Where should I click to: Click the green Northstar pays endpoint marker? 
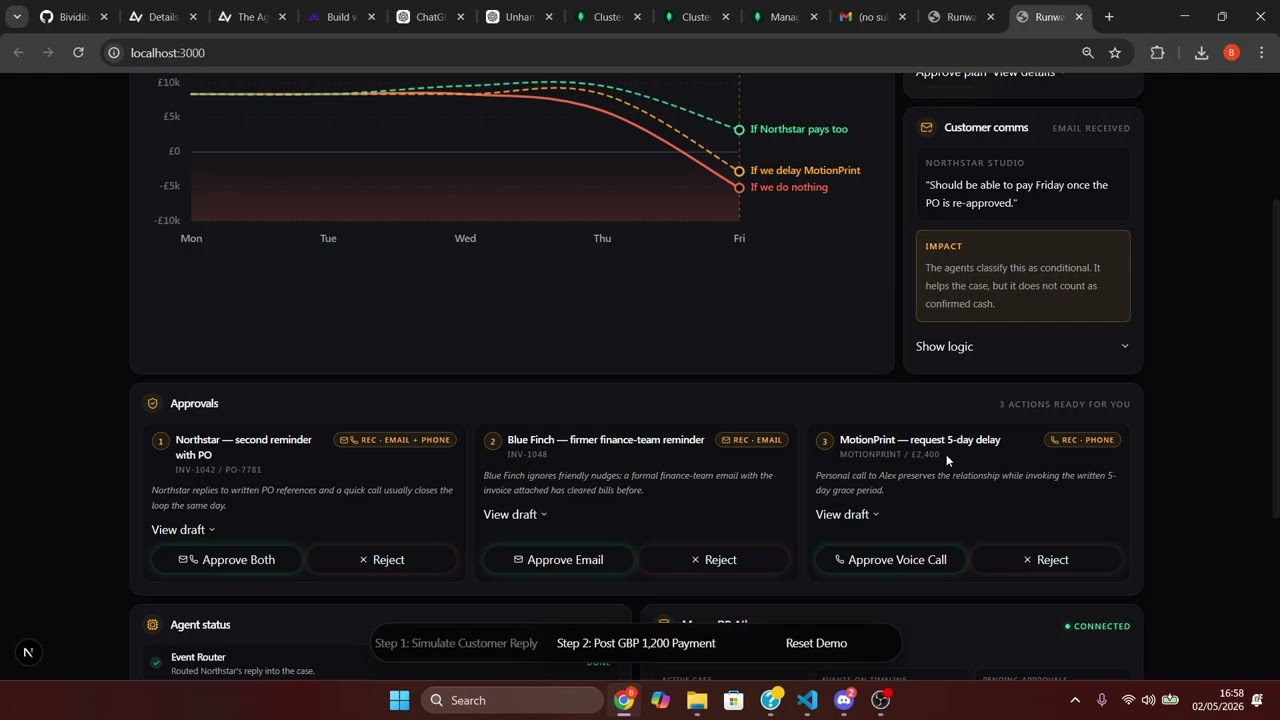(x=739, y=130)
